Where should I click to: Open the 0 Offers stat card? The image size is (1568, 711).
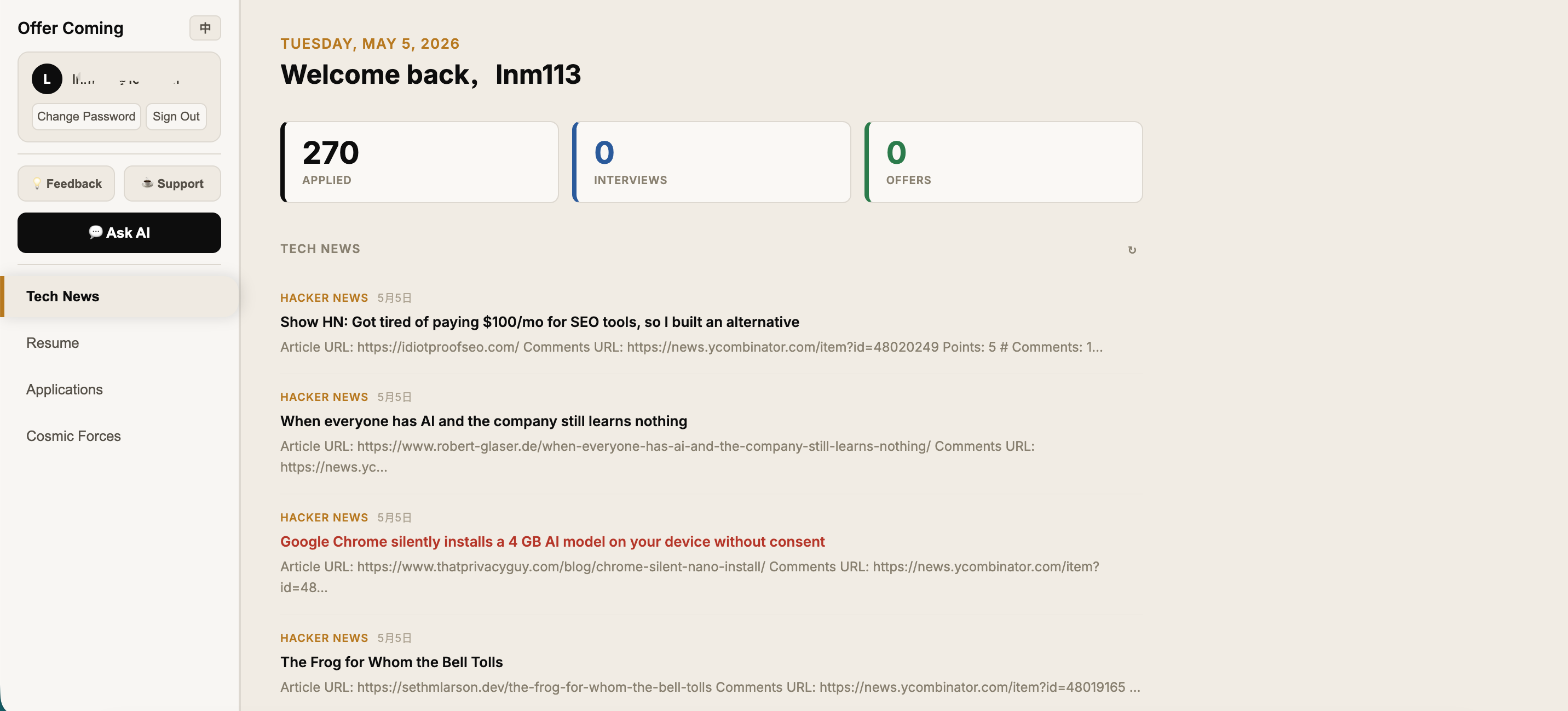click(x=1003, y=162)
